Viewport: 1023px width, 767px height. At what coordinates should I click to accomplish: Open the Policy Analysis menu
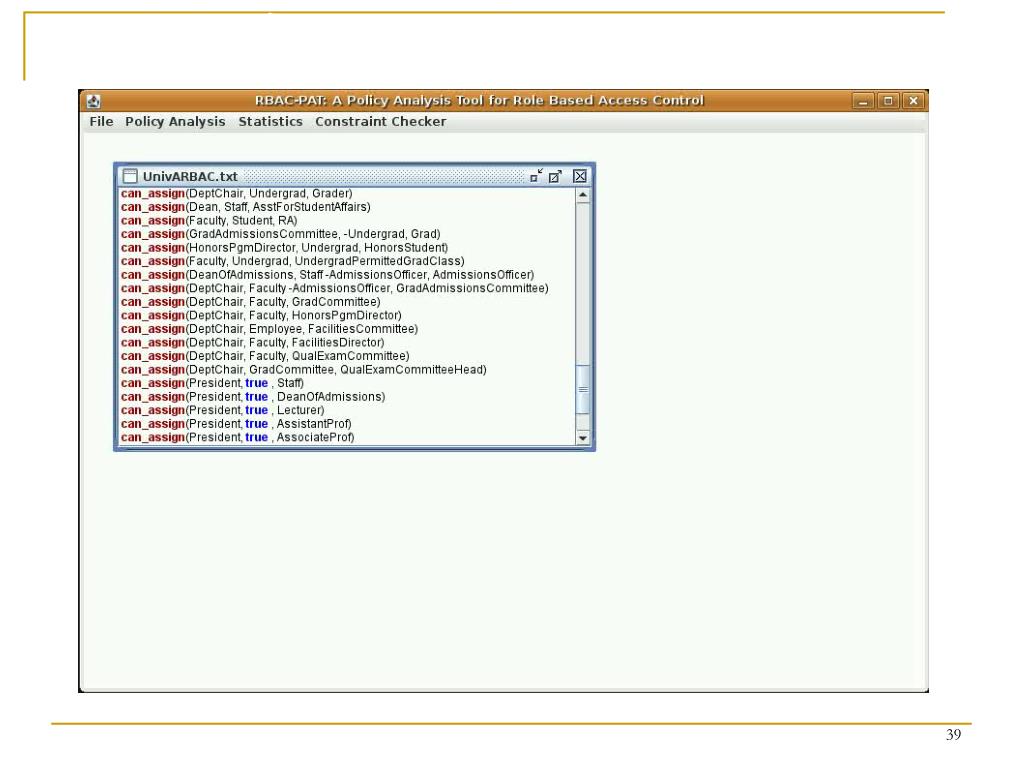tap(175, 121)
